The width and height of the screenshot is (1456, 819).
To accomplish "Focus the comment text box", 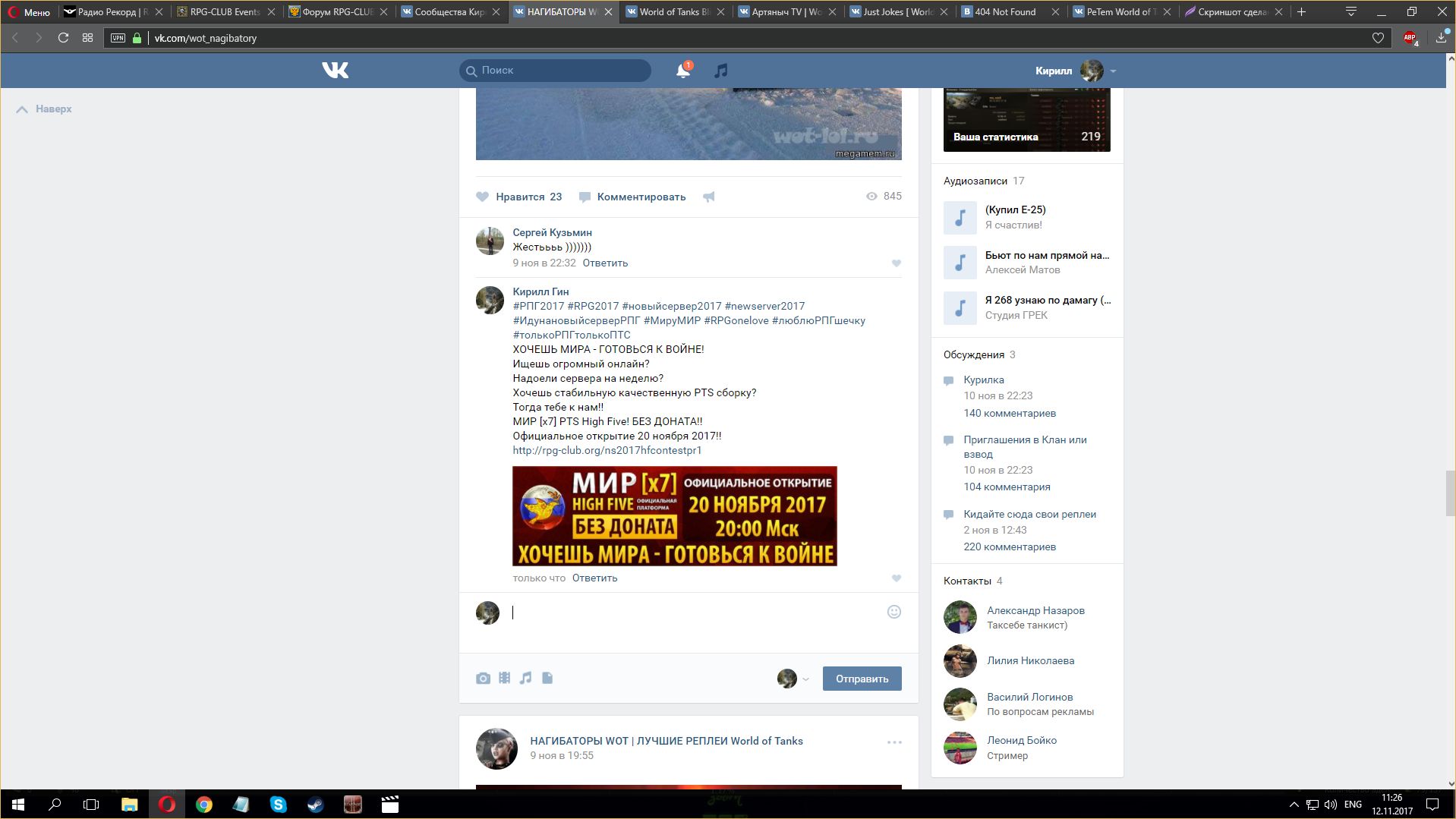I will (x=695, y=613).
